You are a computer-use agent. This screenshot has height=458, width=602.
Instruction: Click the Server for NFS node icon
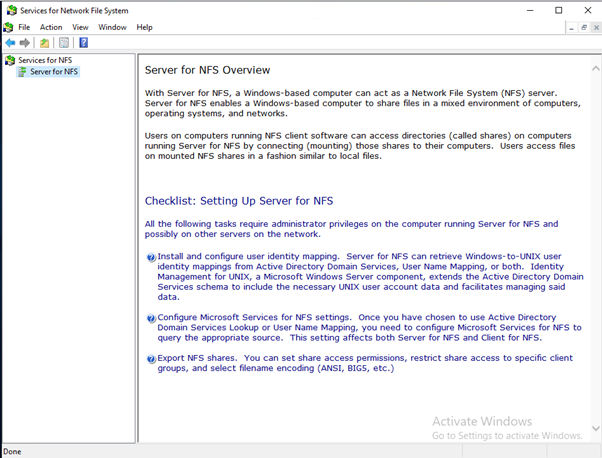(22, 71)
